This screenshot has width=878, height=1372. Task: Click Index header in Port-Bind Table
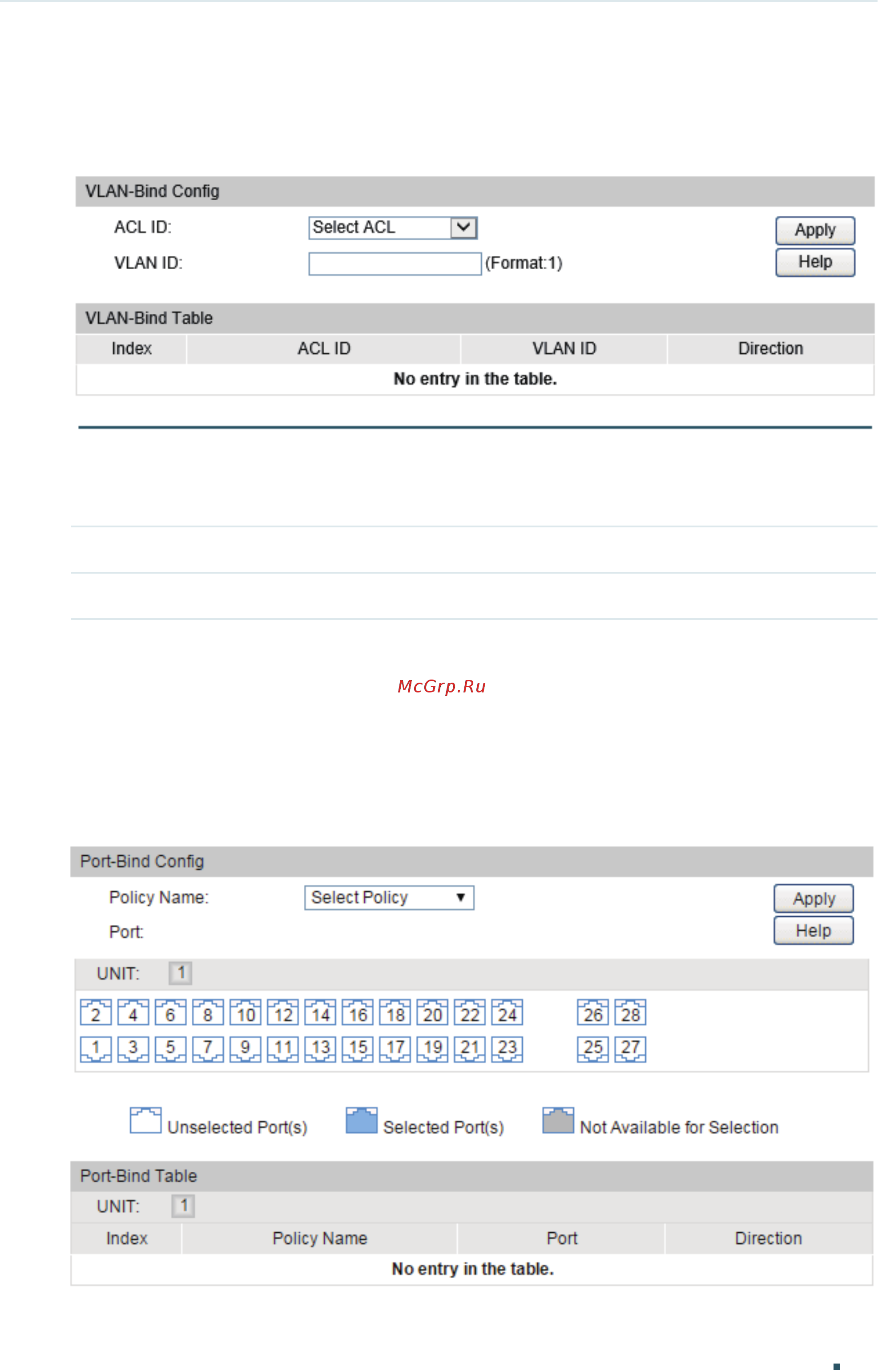point(127,1238)
